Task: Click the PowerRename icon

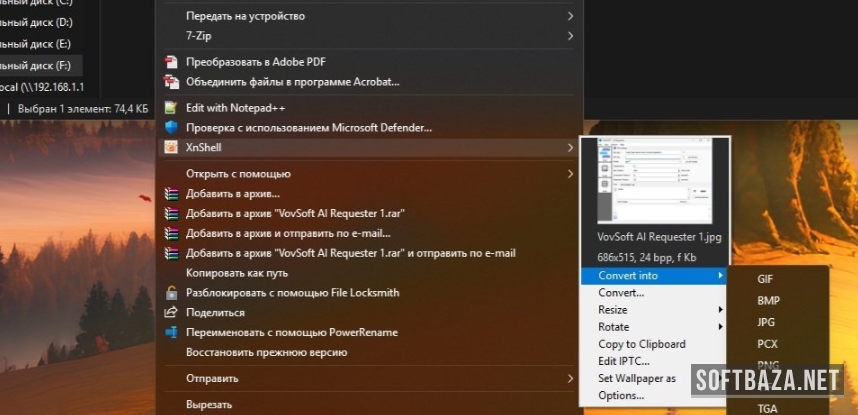Action: point(171,332)
